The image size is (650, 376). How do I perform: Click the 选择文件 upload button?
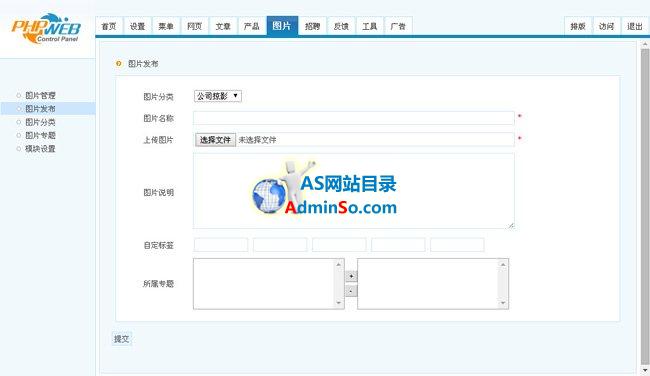pos(215,140)
